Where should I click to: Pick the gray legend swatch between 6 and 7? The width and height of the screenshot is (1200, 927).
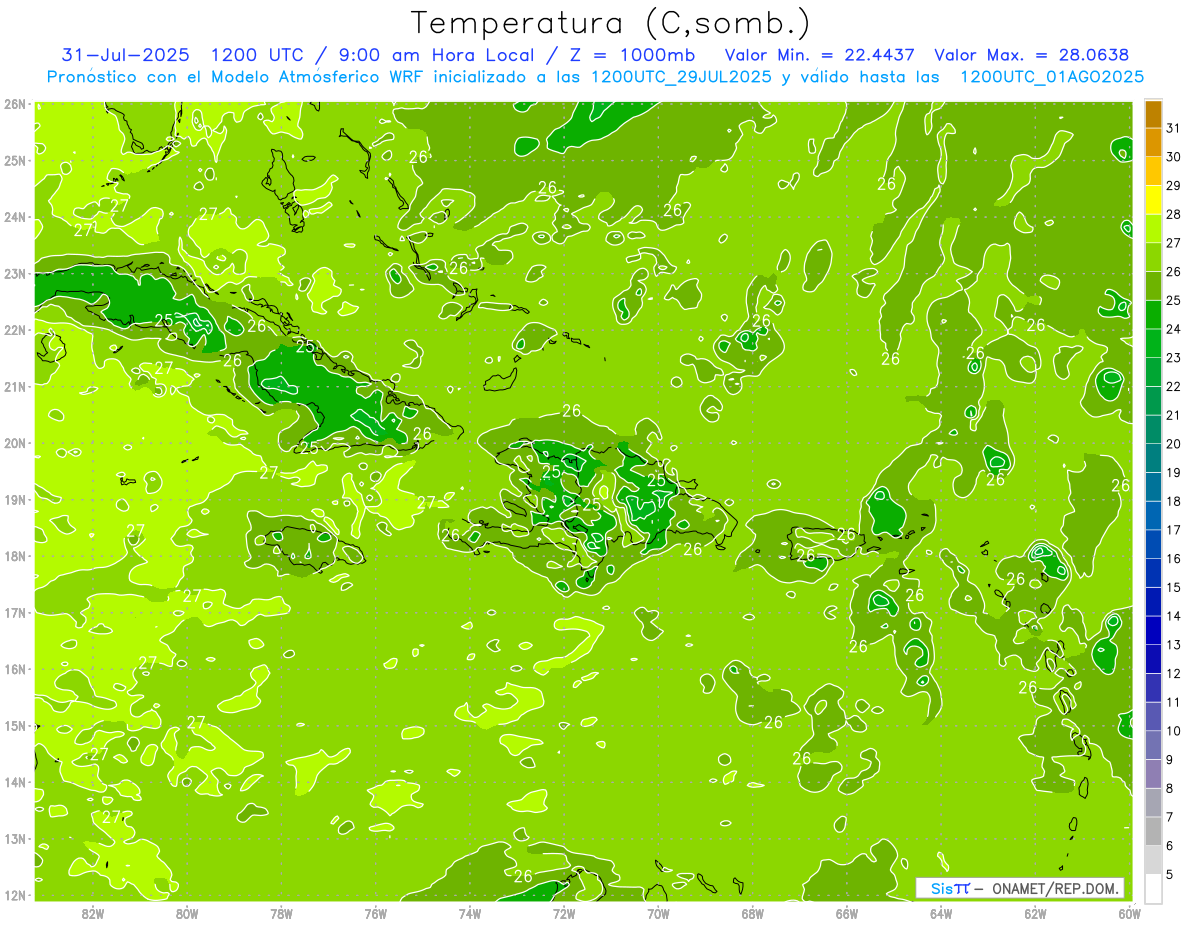click(1154, 832)
